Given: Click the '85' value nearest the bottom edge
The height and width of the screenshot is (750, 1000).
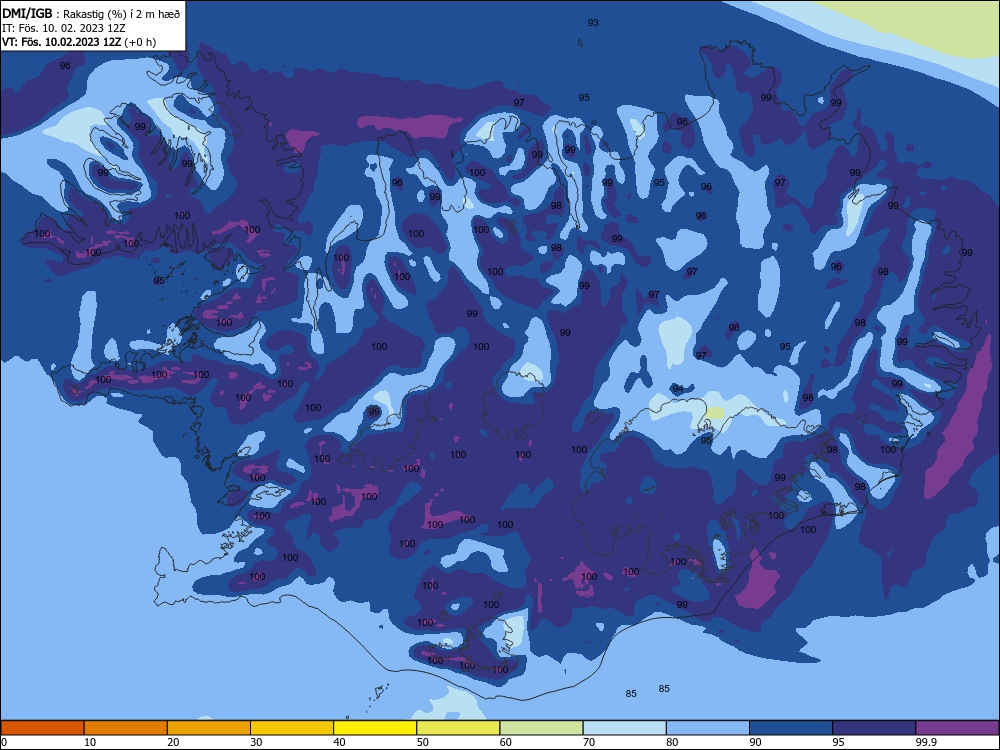Looking at the screenshot, I should 631,693.
